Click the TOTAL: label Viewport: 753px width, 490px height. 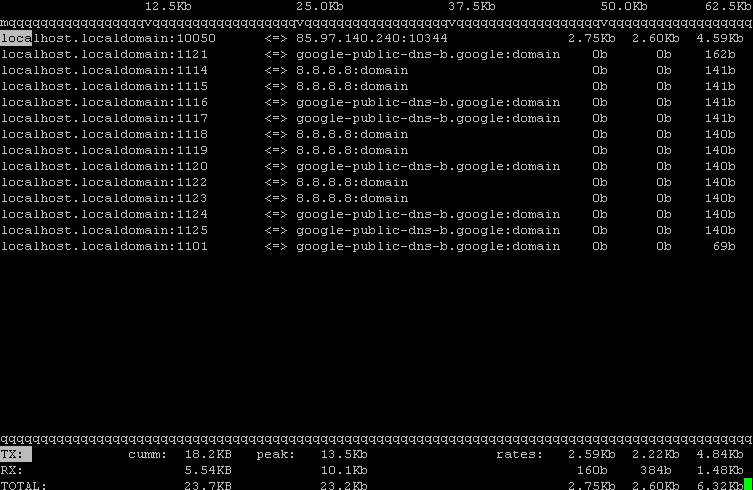tap(24, 485)
